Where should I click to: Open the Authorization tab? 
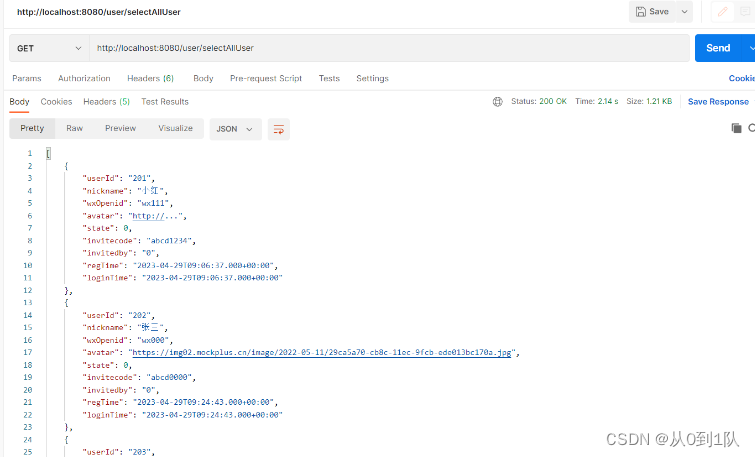[x=84, y=78]
